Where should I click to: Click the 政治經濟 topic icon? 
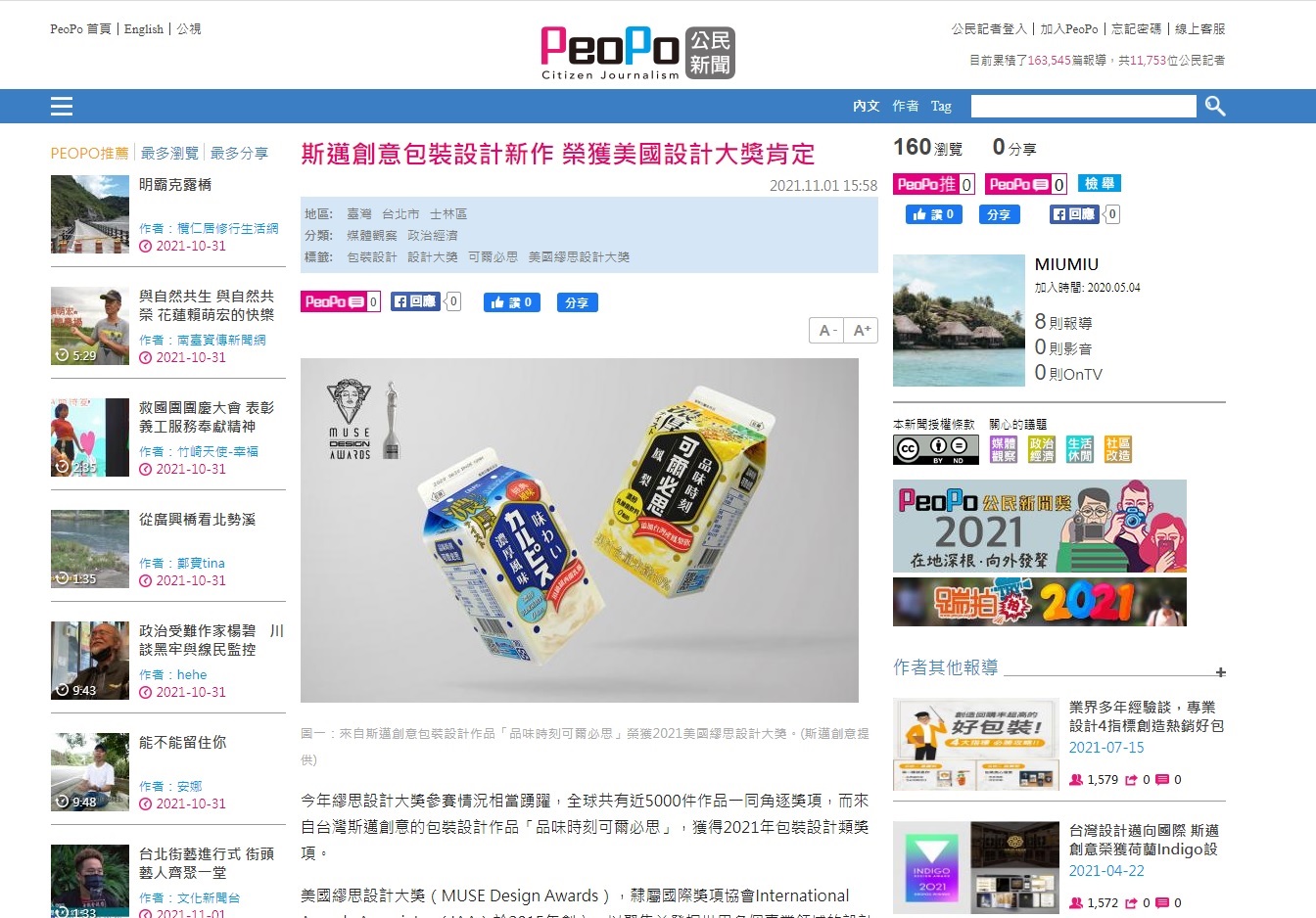pos(1042,449)
